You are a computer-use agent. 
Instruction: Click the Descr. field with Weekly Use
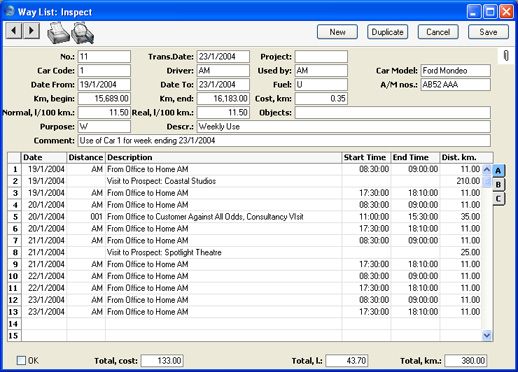point(344,126)
